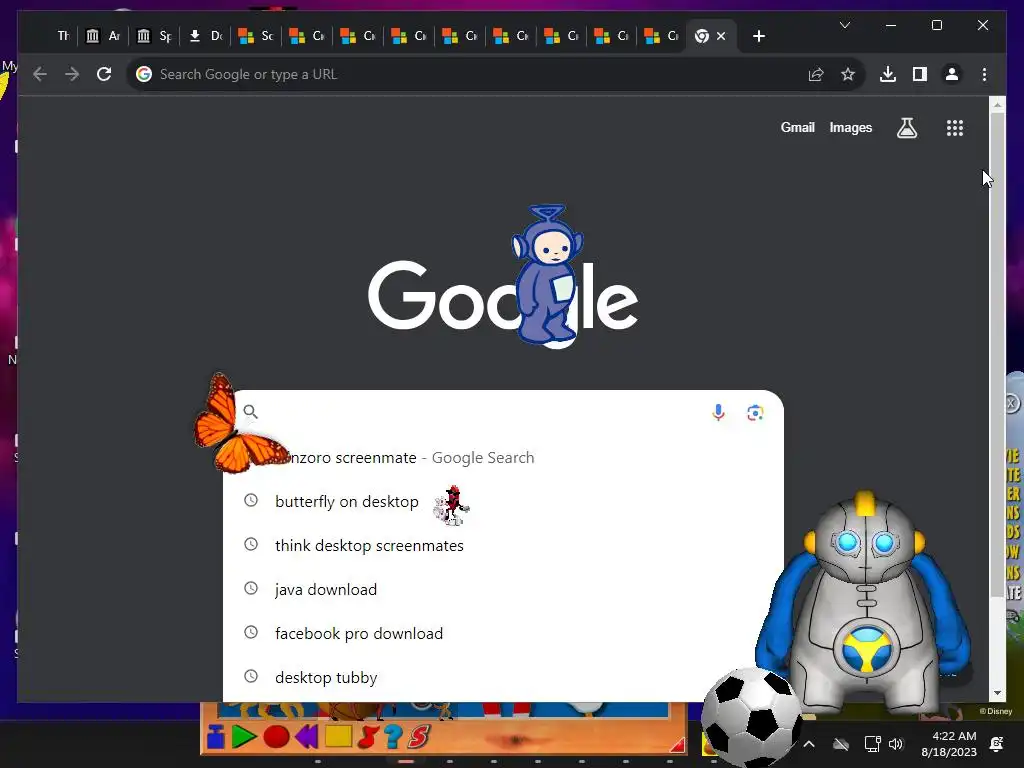The image size is (1024, 768).
Task: Close the active New Tab tab
Action: (x=721, y=36)
